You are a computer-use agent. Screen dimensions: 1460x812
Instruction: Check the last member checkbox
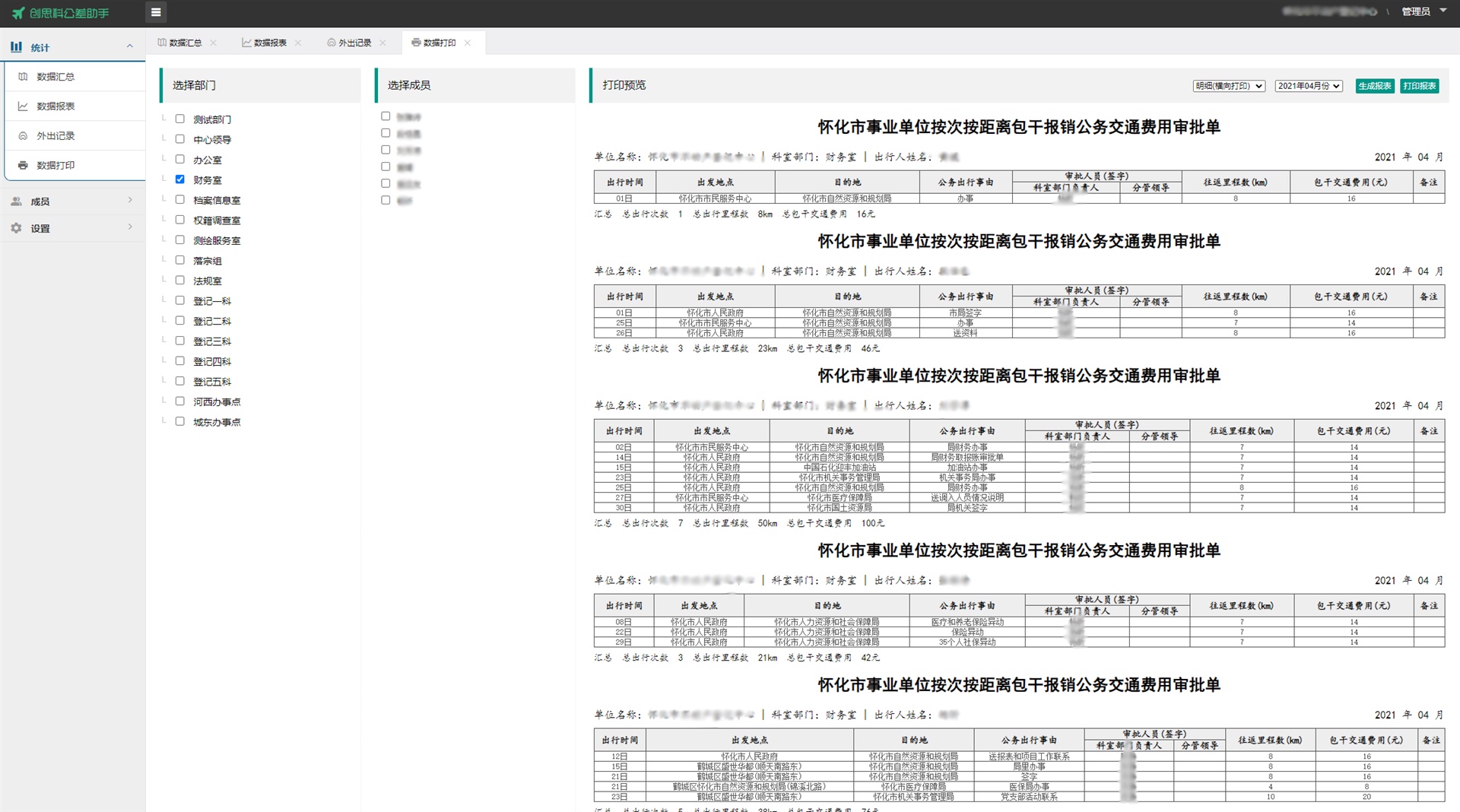pyautogui.click(x=386, y=200)
